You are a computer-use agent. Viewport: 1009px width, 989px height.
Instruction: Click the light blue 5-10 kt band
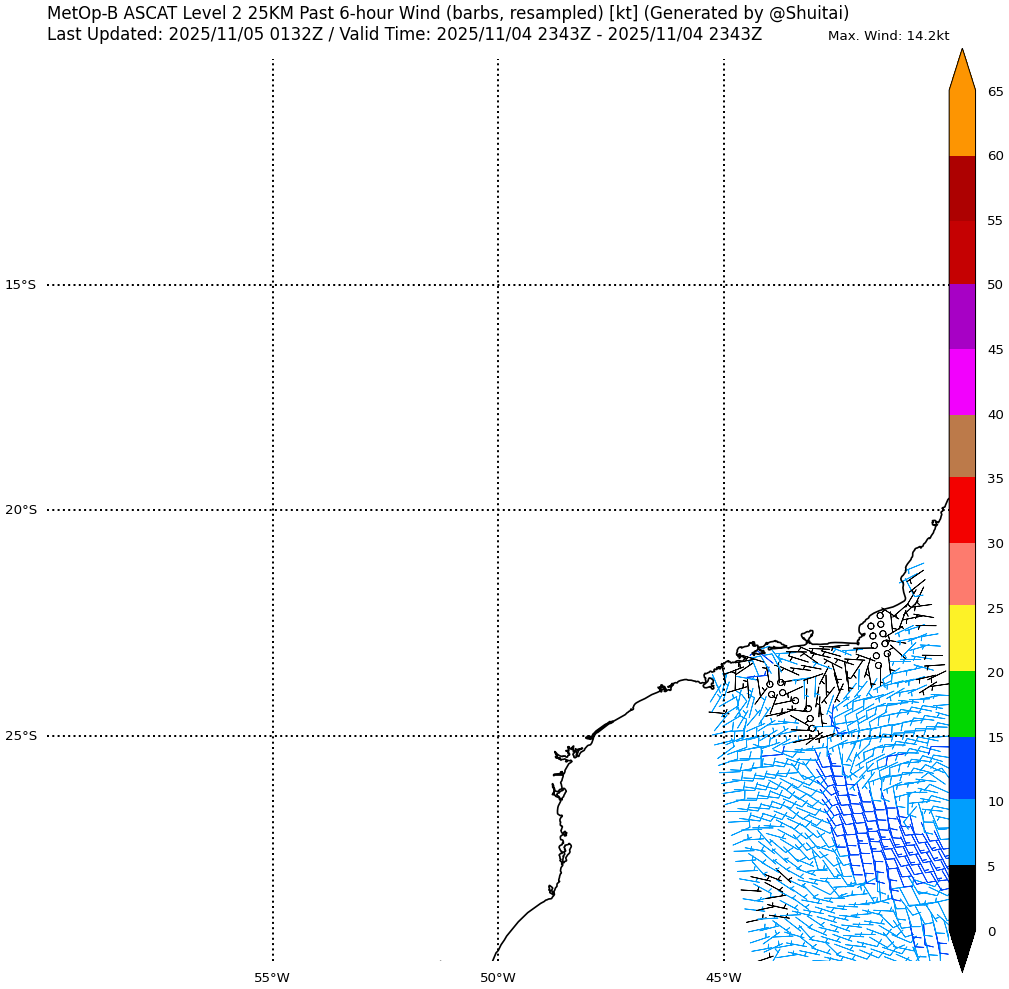pos(961,832)
